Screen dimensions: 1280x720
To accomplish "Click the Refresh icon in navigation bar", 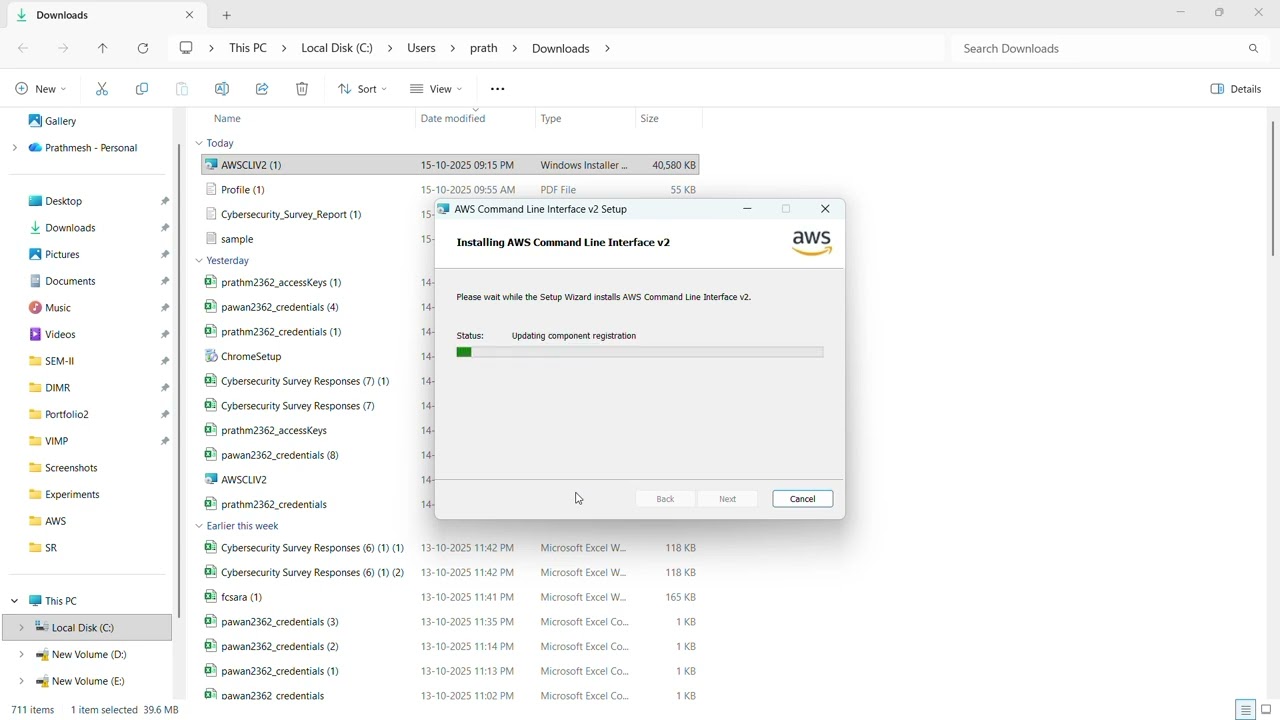I will click(143, 48).
